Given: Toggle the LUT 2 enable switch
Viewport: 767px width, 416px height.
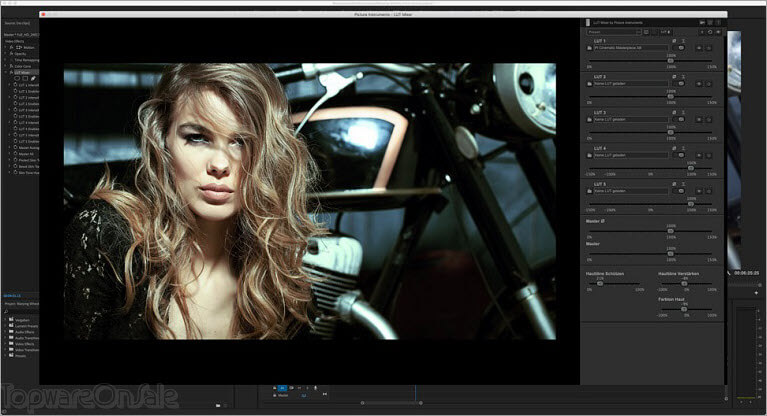Looking at the screenshot, I should click(680, 84).
